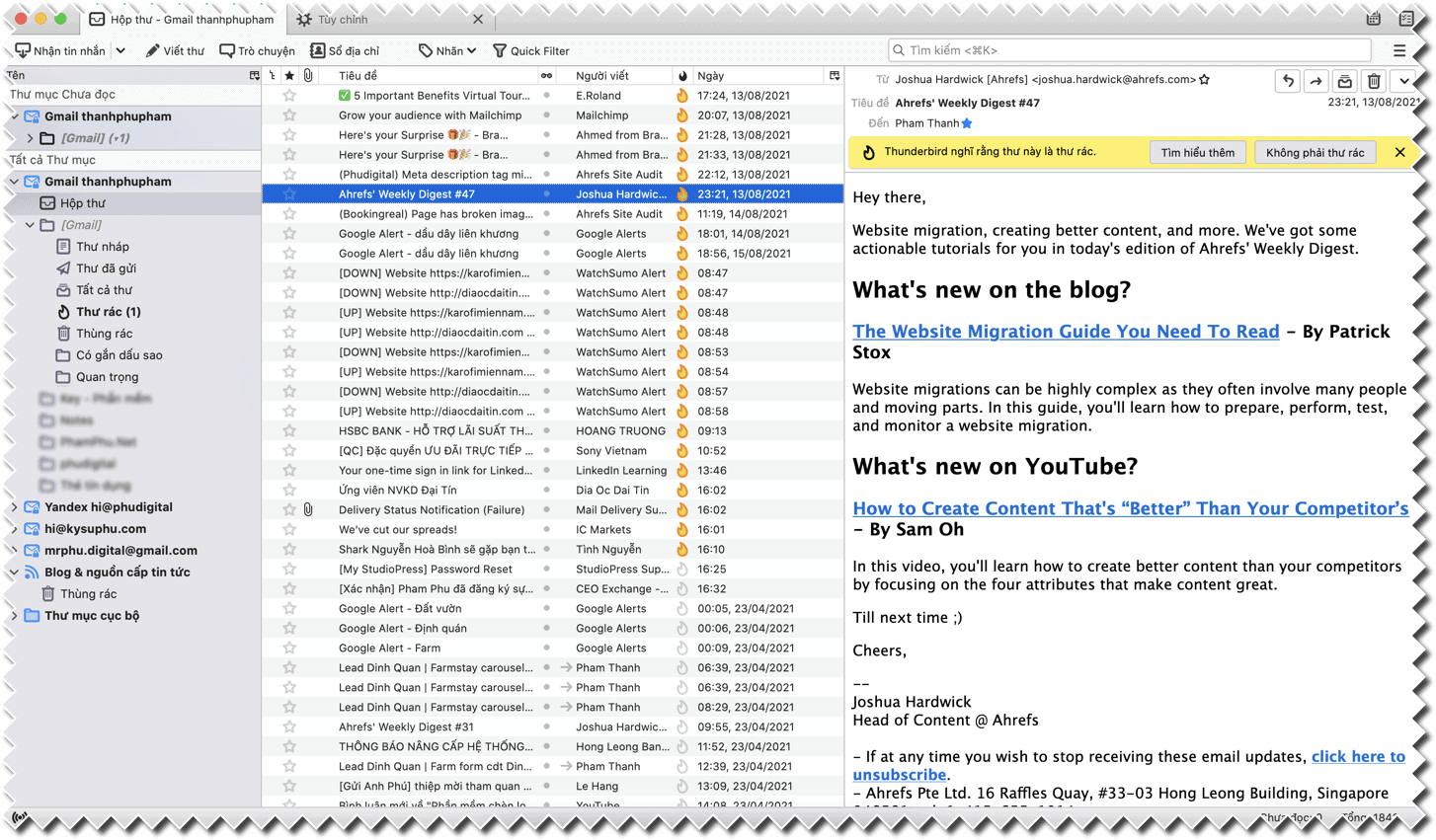Viewport: 1436px width, 840px height.
Task: Sort by junk flame column header
Action: tap(682, 76)
